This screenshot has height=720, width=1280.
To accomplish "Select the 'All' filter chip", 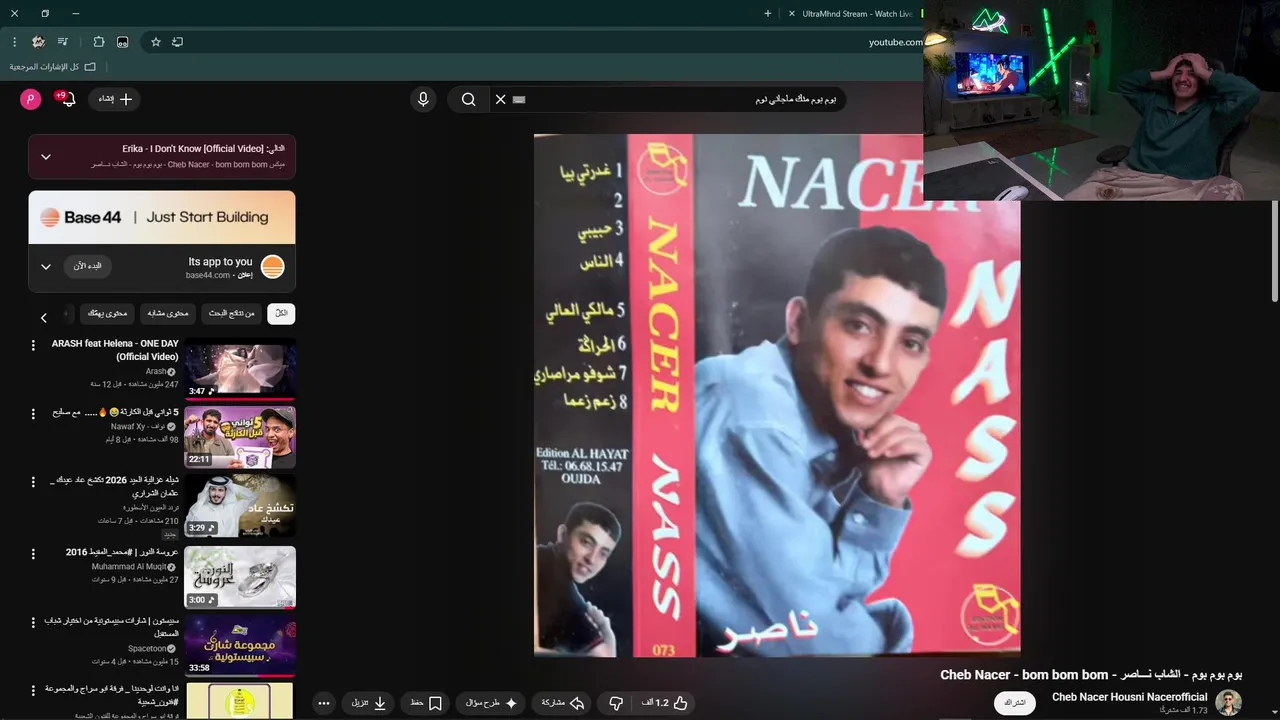I will click(281, 314).
